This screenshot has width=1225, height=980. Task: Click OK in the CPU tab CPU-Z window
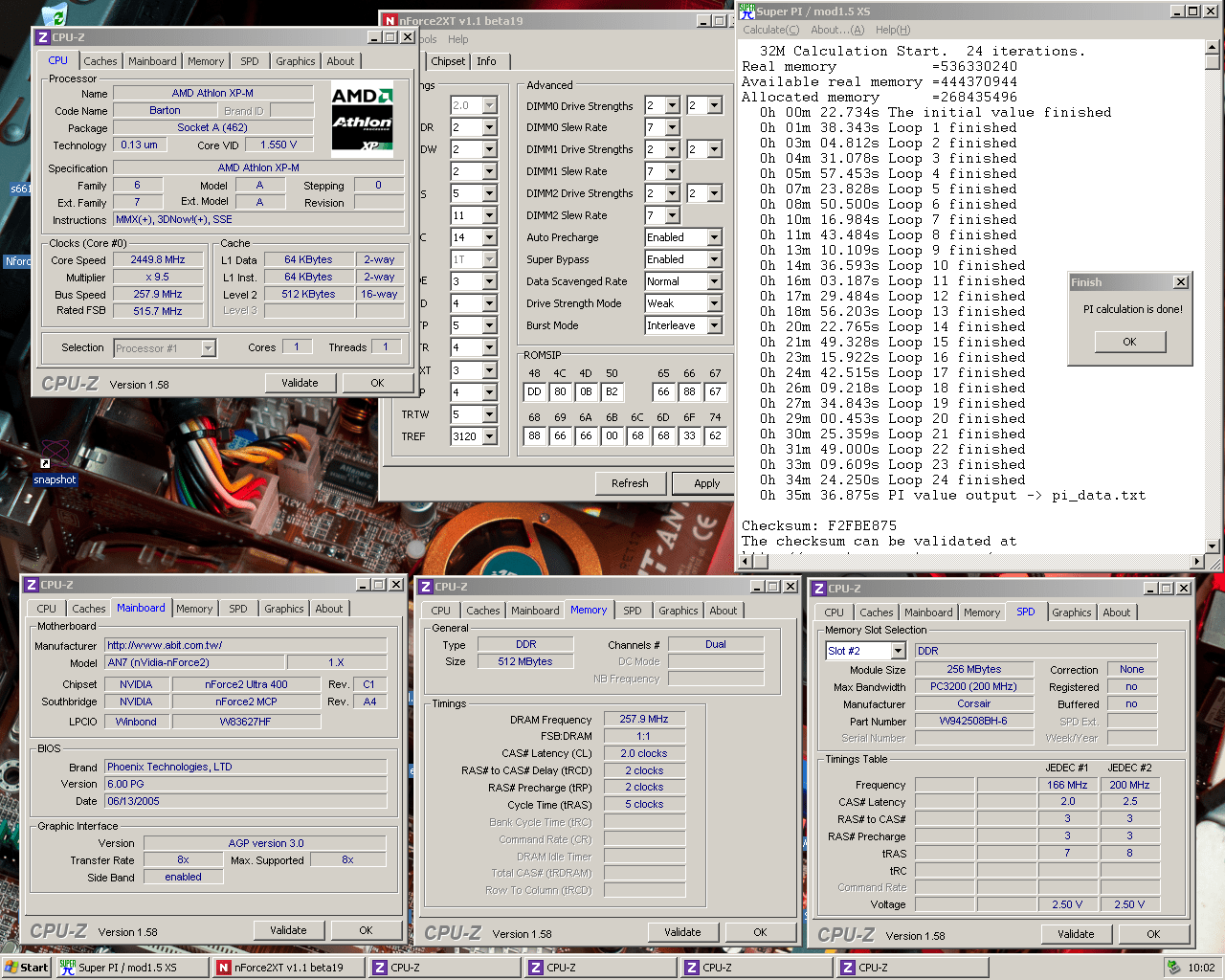[x=377, y=383]
